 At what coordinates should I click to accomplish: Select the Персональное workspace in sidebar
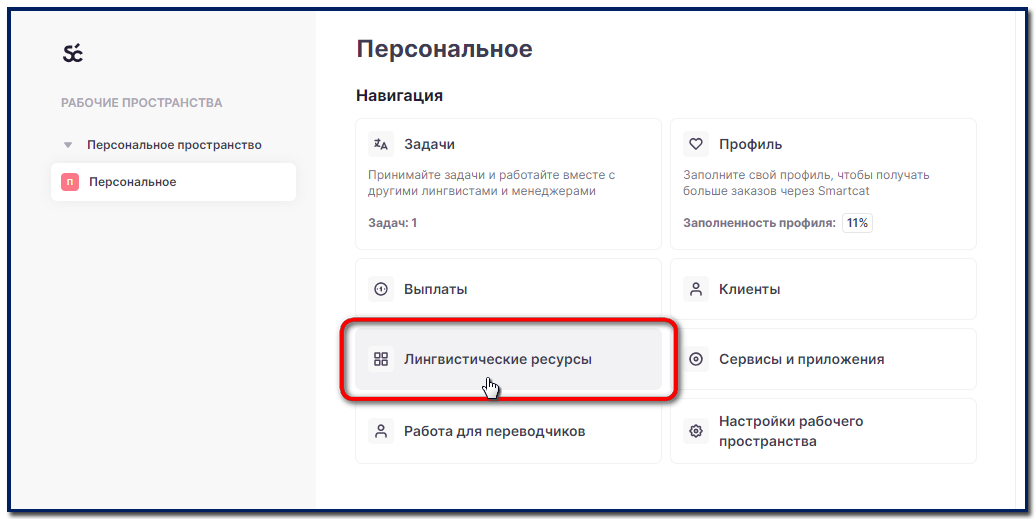pos(132,182)
